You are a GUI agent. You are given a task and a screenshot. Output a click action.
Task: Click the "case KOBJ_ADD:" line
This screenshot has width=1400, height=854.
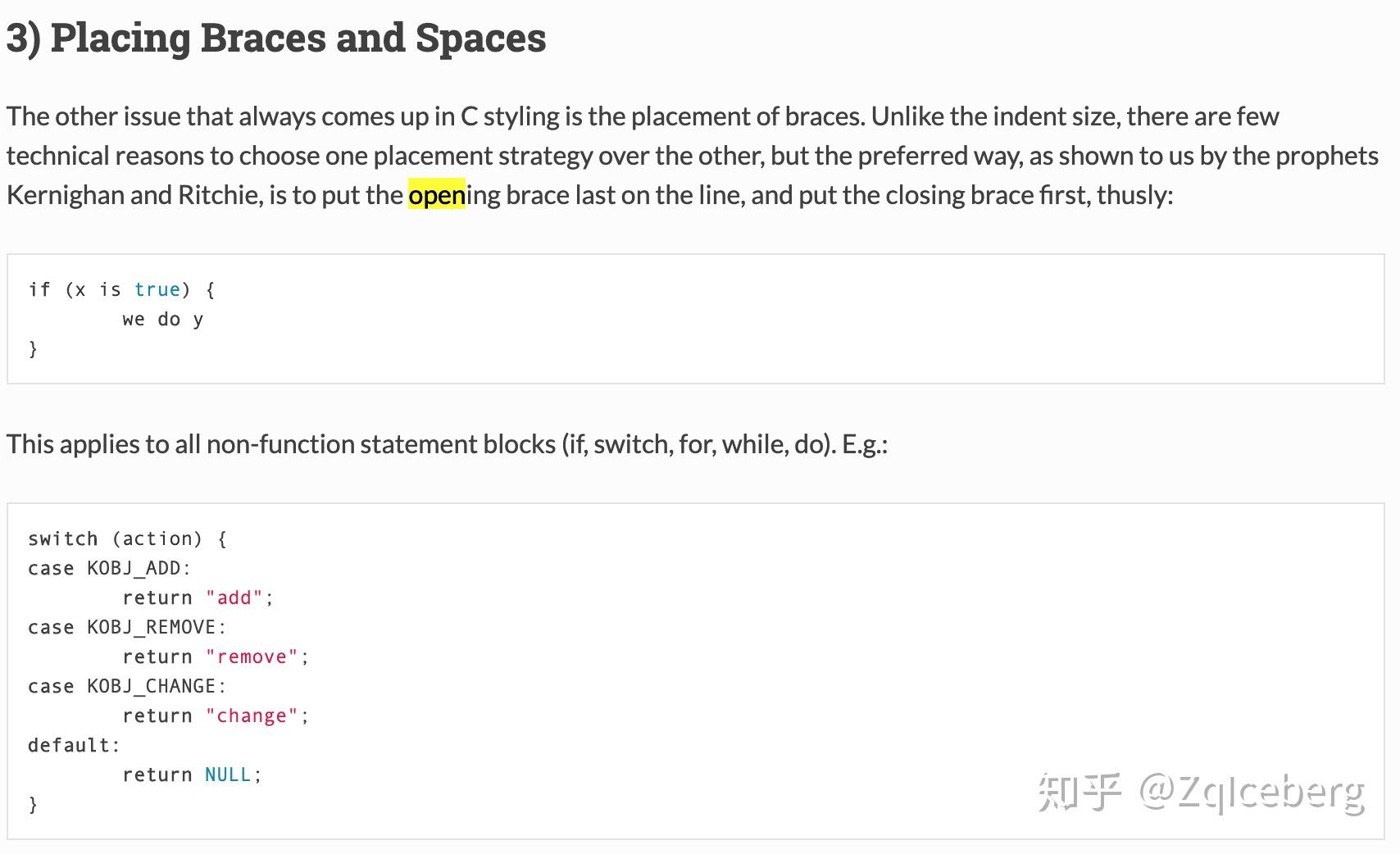click(109, 569)
